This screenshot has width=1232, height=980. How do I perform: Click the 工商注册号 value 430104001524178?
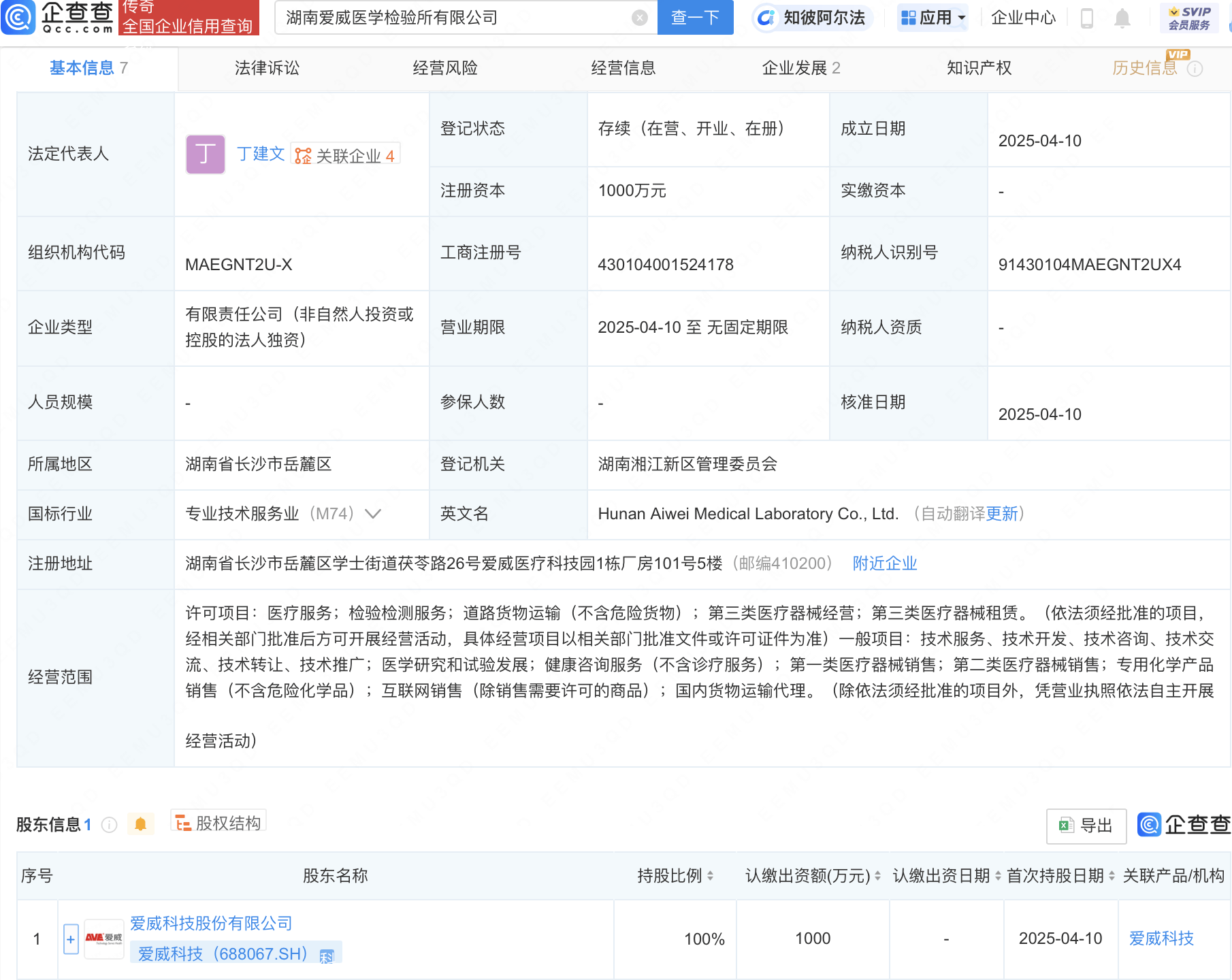[666, 265]
